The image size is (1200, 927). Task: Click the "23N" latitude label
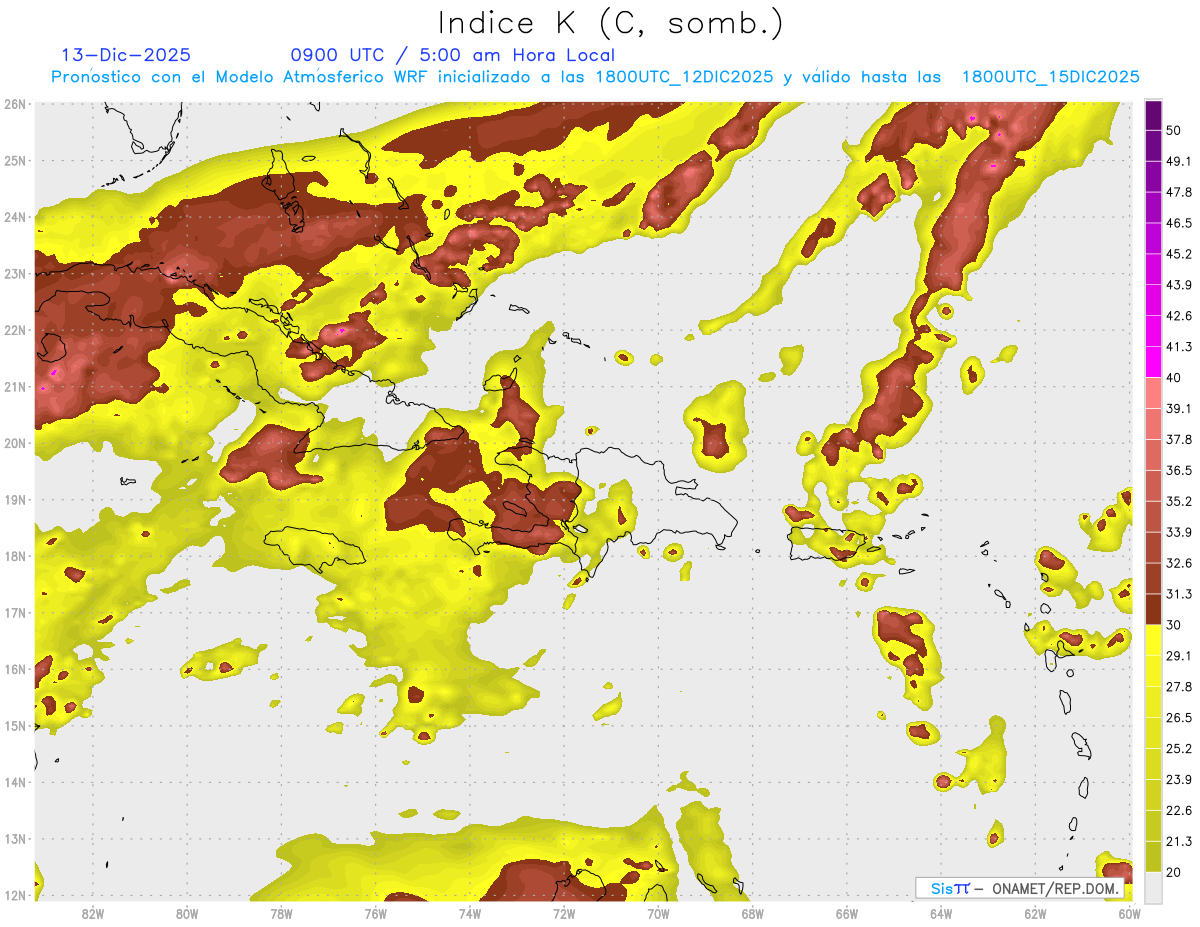pyautogui.click(x=14, y=273)
